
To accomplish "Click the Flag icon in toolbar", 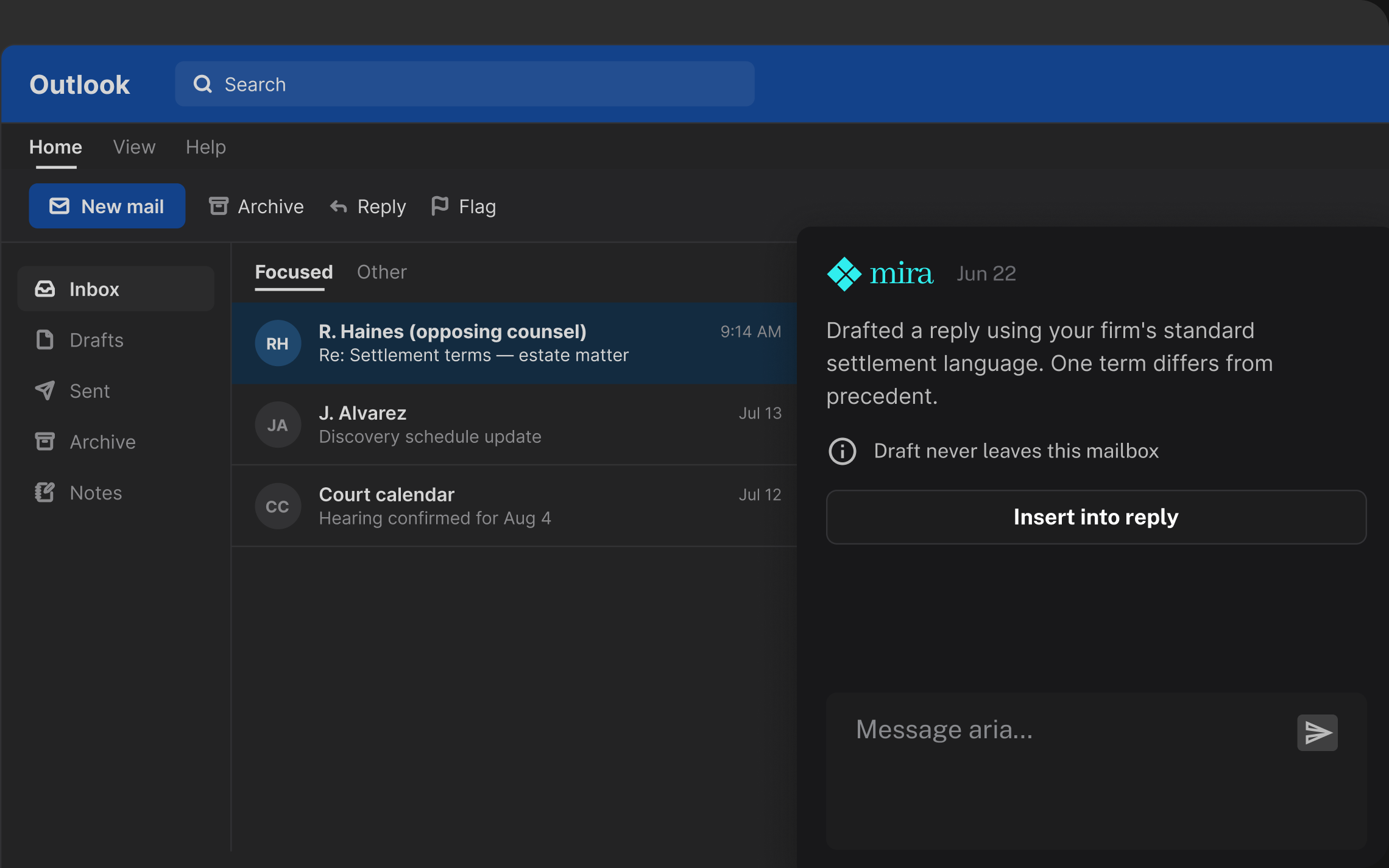I will tap(439, 206).
